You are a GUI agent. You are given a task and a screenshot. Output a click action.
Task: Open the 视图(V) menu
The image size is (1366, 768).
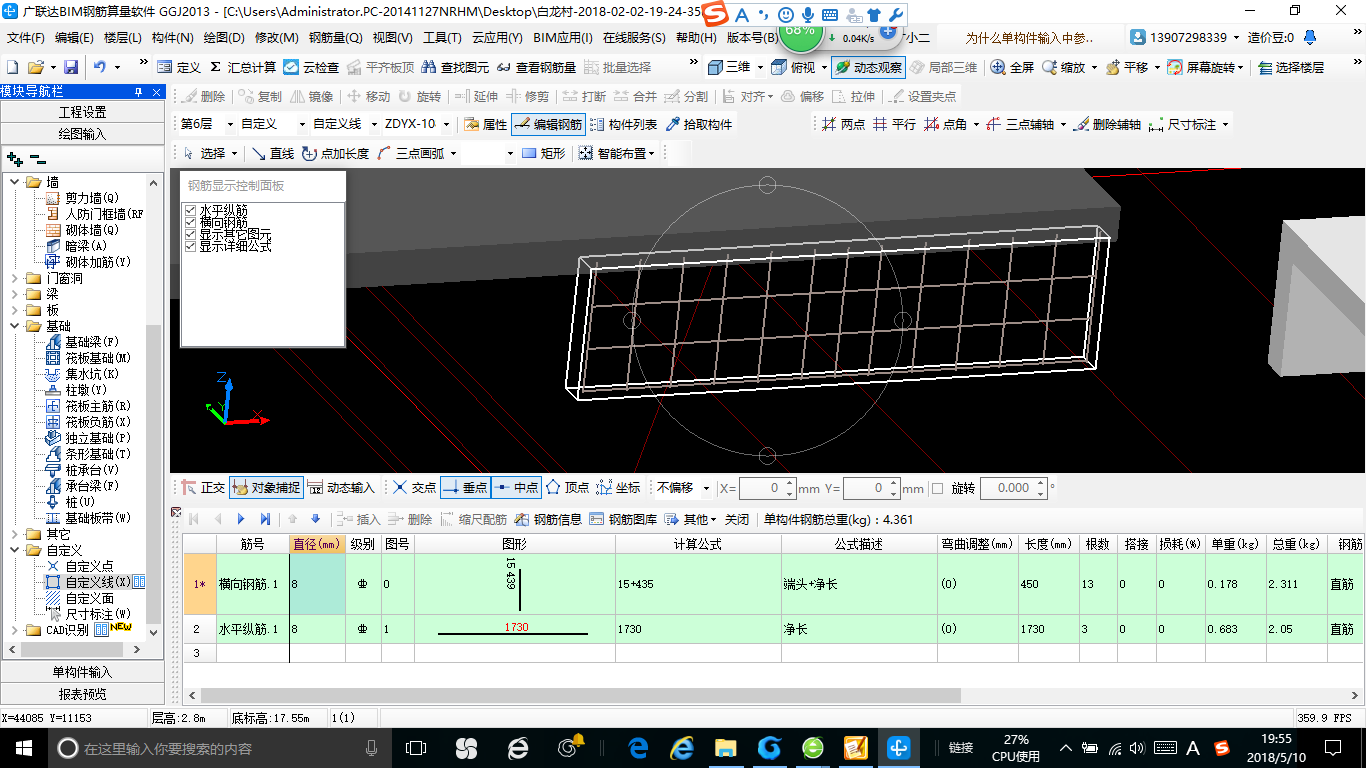(x=392, y=38)
